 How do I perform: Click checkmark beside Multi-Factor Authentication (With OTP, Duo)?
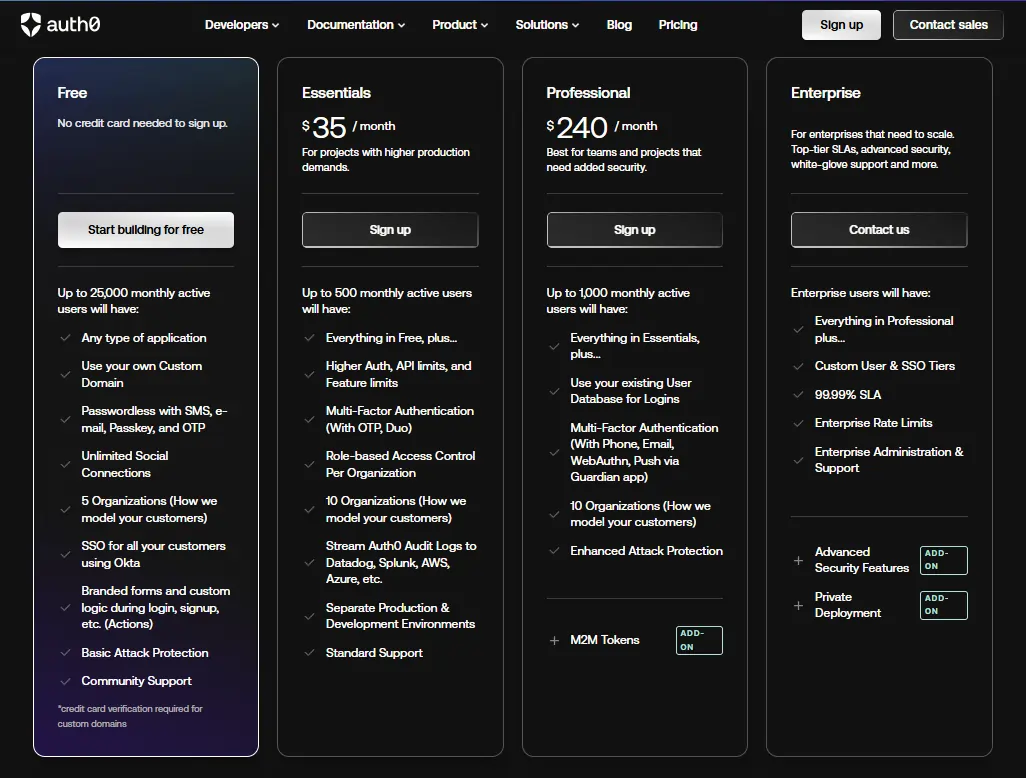310,419
